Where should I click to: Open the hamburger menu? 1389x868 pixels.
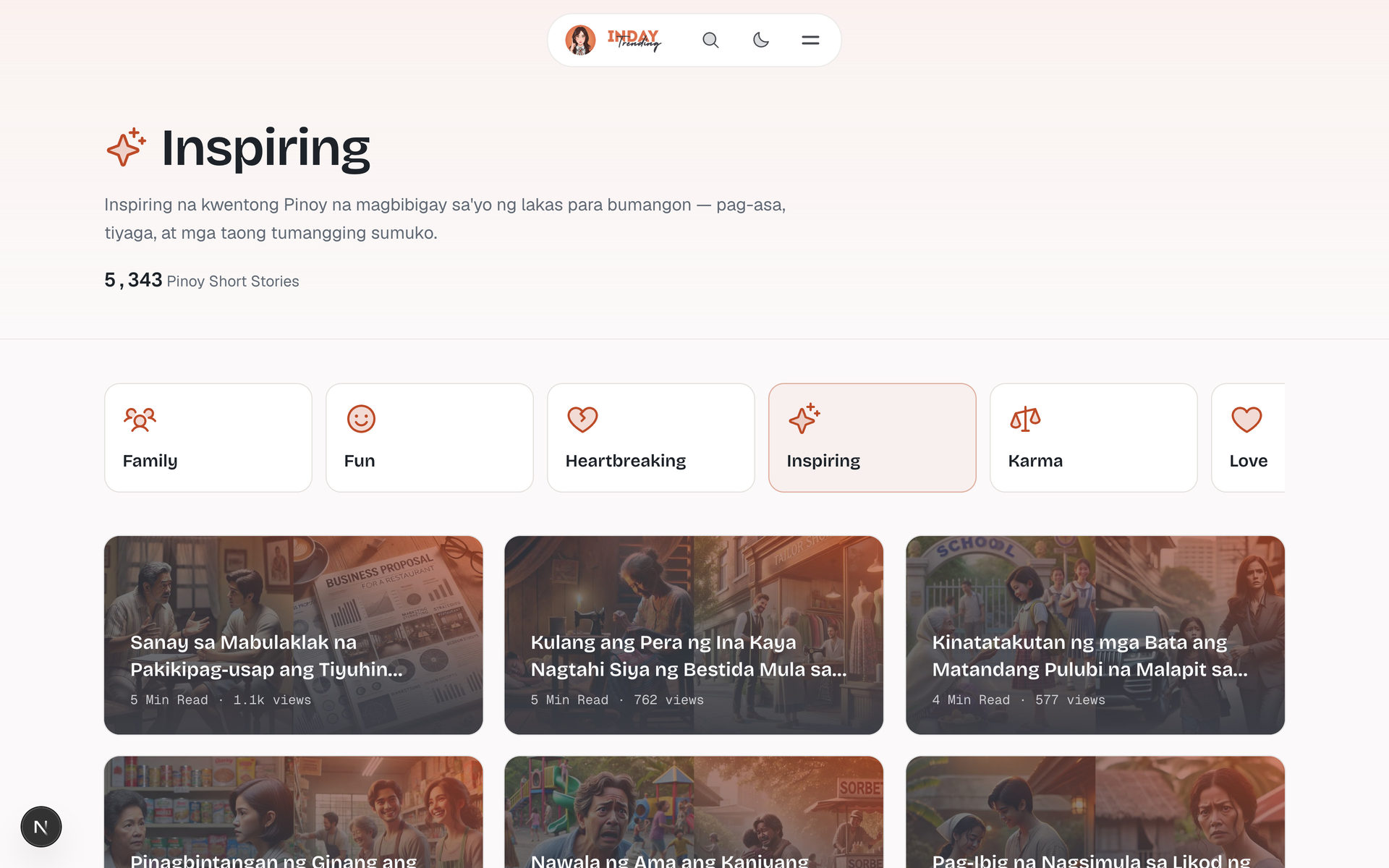810,41
